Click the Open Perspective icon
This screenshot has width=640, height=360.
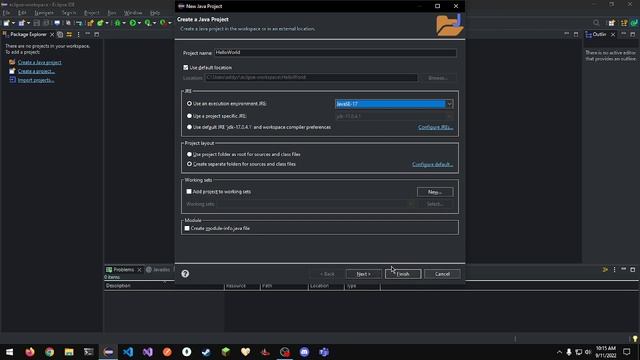[x=611, y=23]
